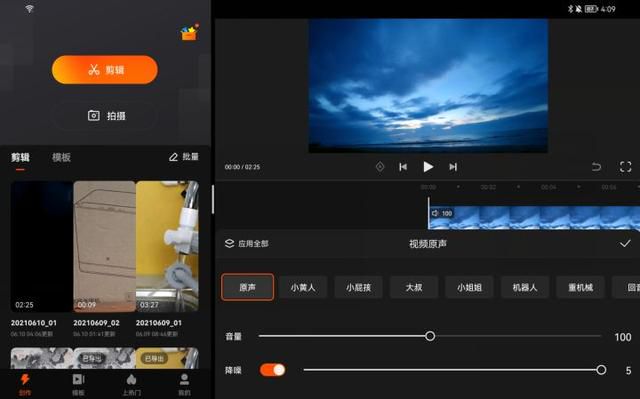Click 应用全部 to apply to all

[x=247, y=244]
